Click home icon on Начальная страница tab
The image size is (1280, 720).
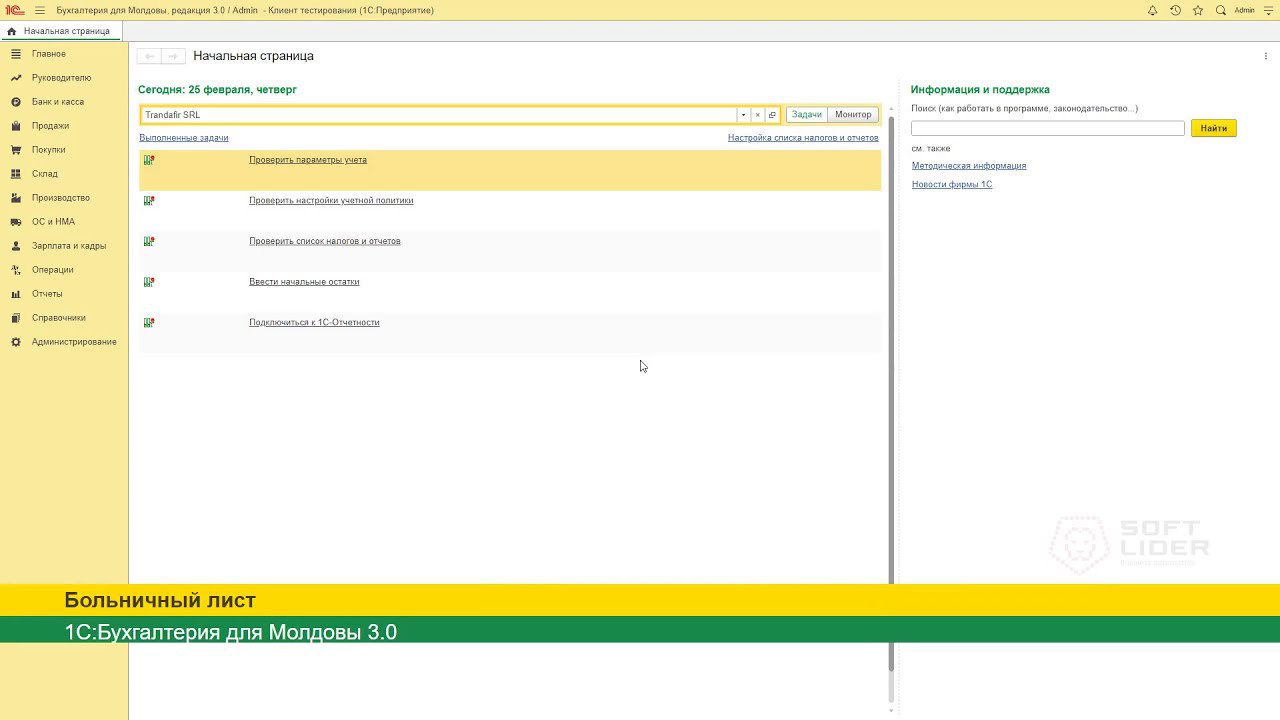pos(12,31)
